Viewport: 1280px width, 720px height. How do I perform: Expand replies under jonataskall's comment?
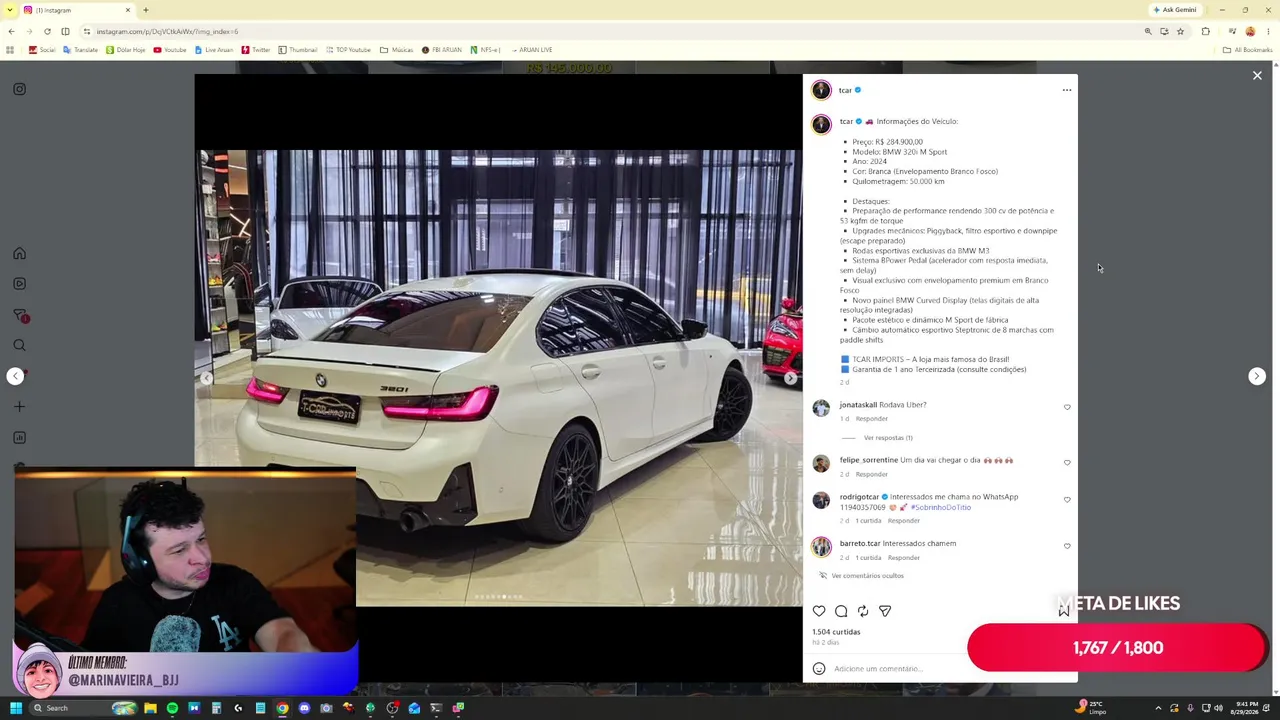click(888, 438)
